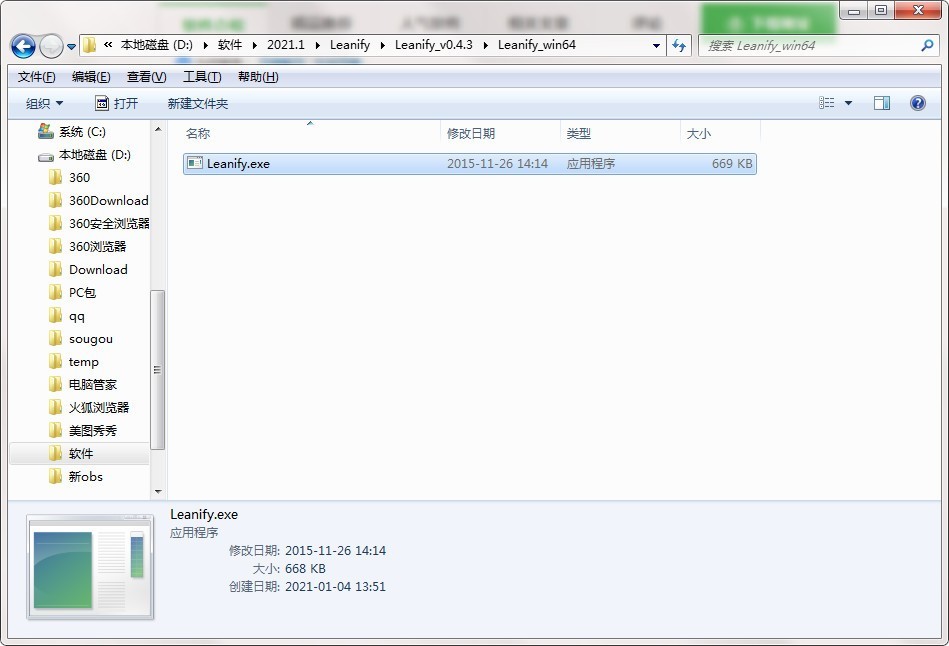
Task: Open the 文件(F) menu
Action: (x=37, y=77)
